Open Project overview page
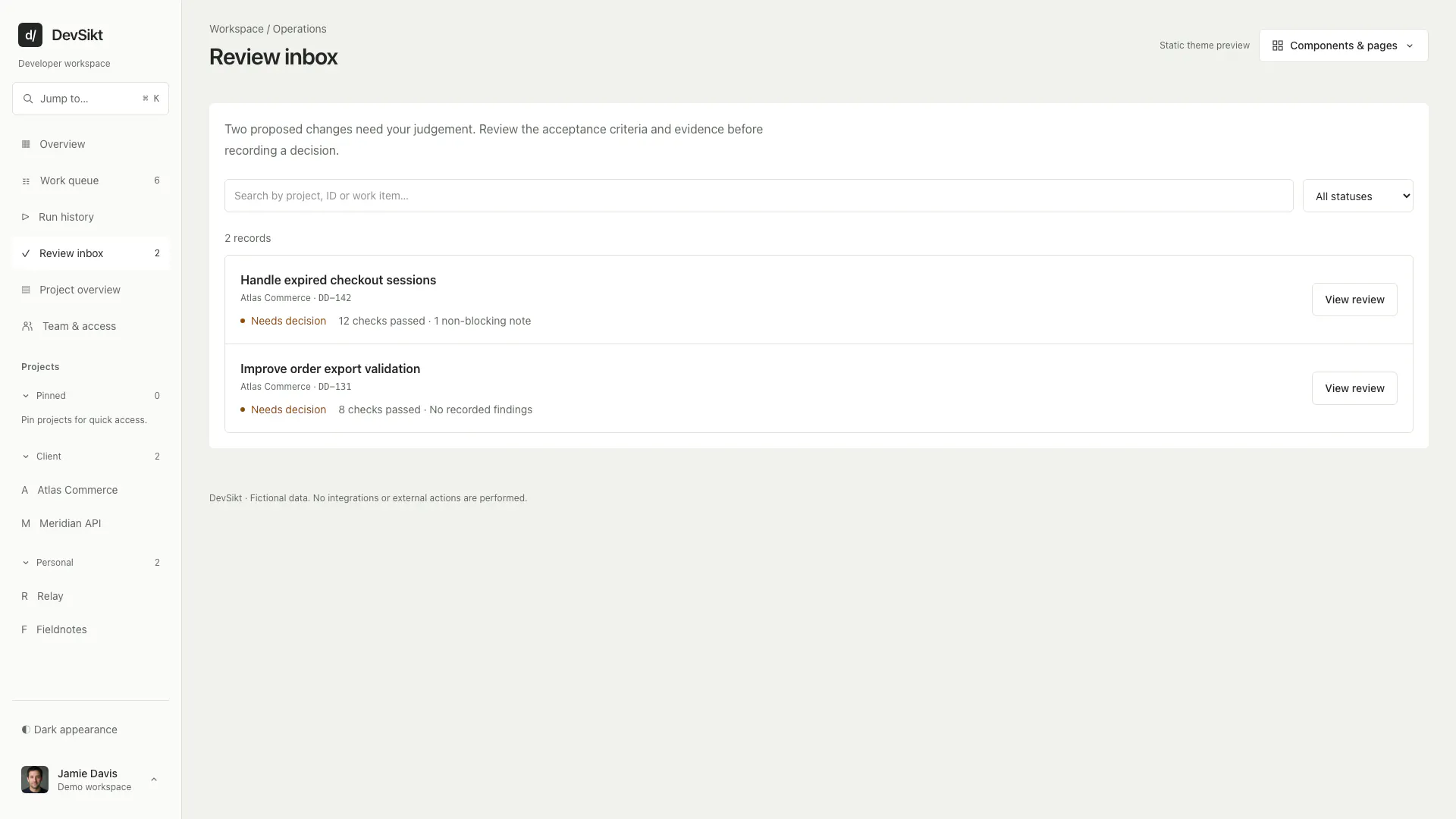 pyautogui.click(x=90, y=290)
